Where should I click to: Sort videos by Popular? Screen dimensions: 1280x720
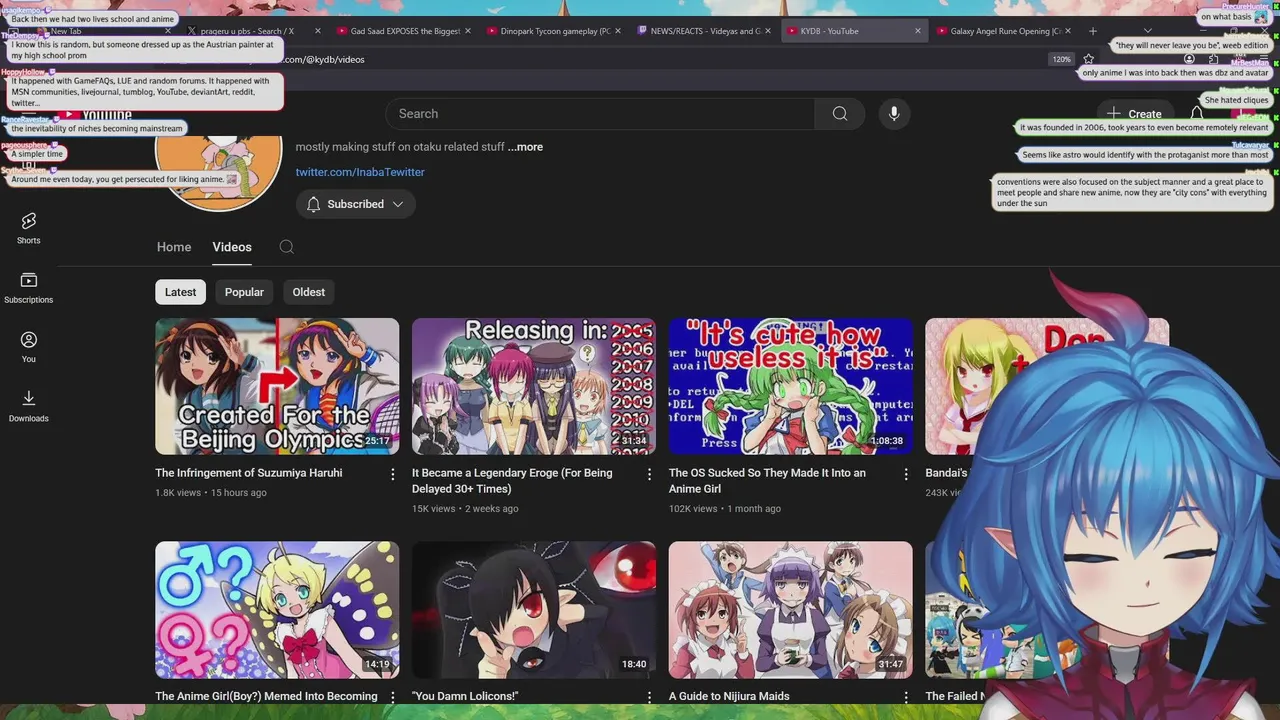click(x=244, y=292)
